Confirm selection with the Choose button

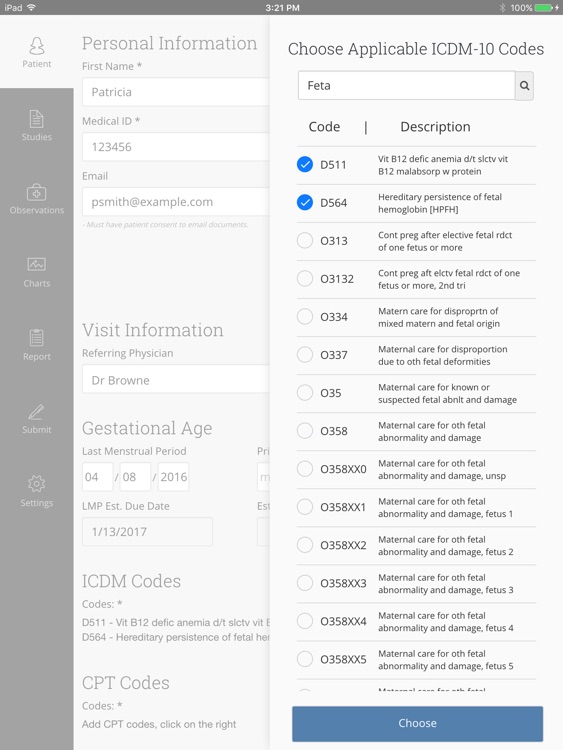[x=418, y=723]
